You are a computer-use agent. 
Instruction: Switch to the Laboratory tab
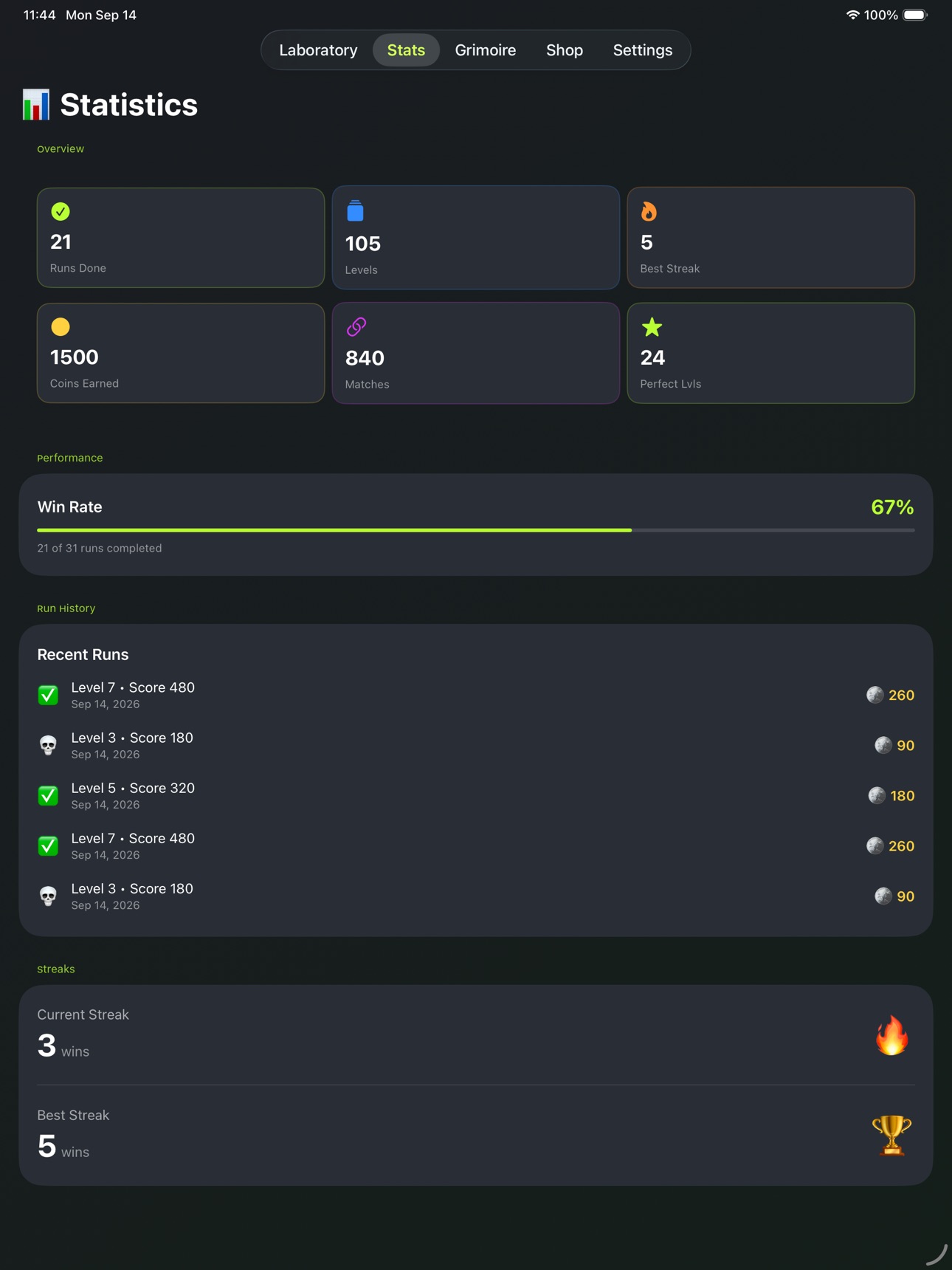(318, 50)
